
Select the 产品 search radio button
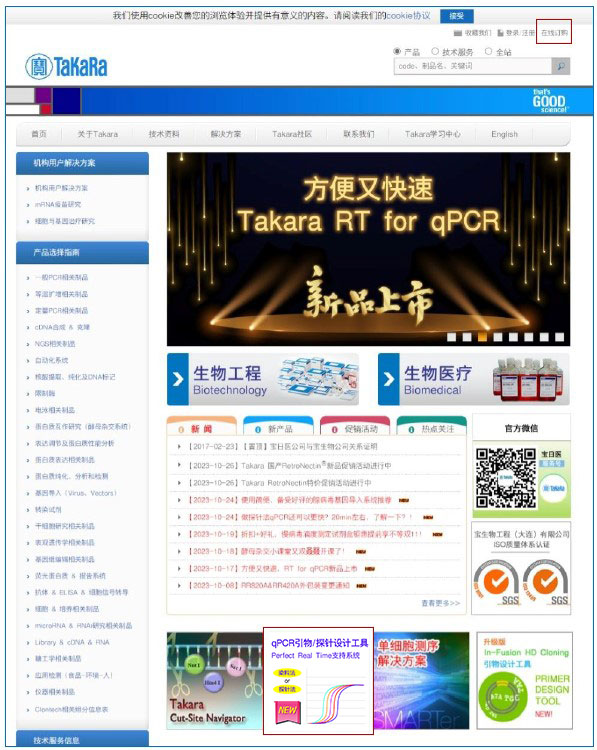point(397,51)
